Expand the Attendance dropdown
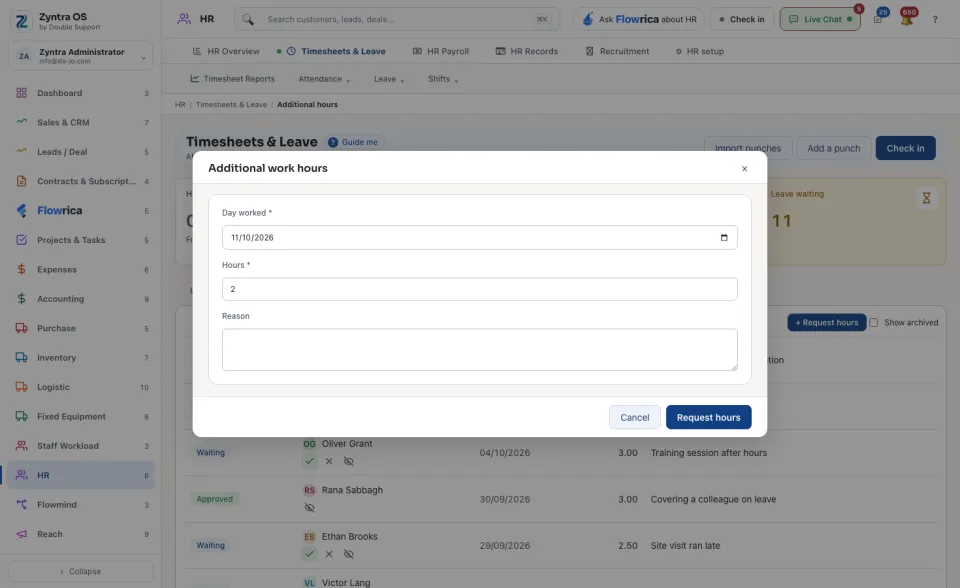The image size is (960, 588). (324, 79)
